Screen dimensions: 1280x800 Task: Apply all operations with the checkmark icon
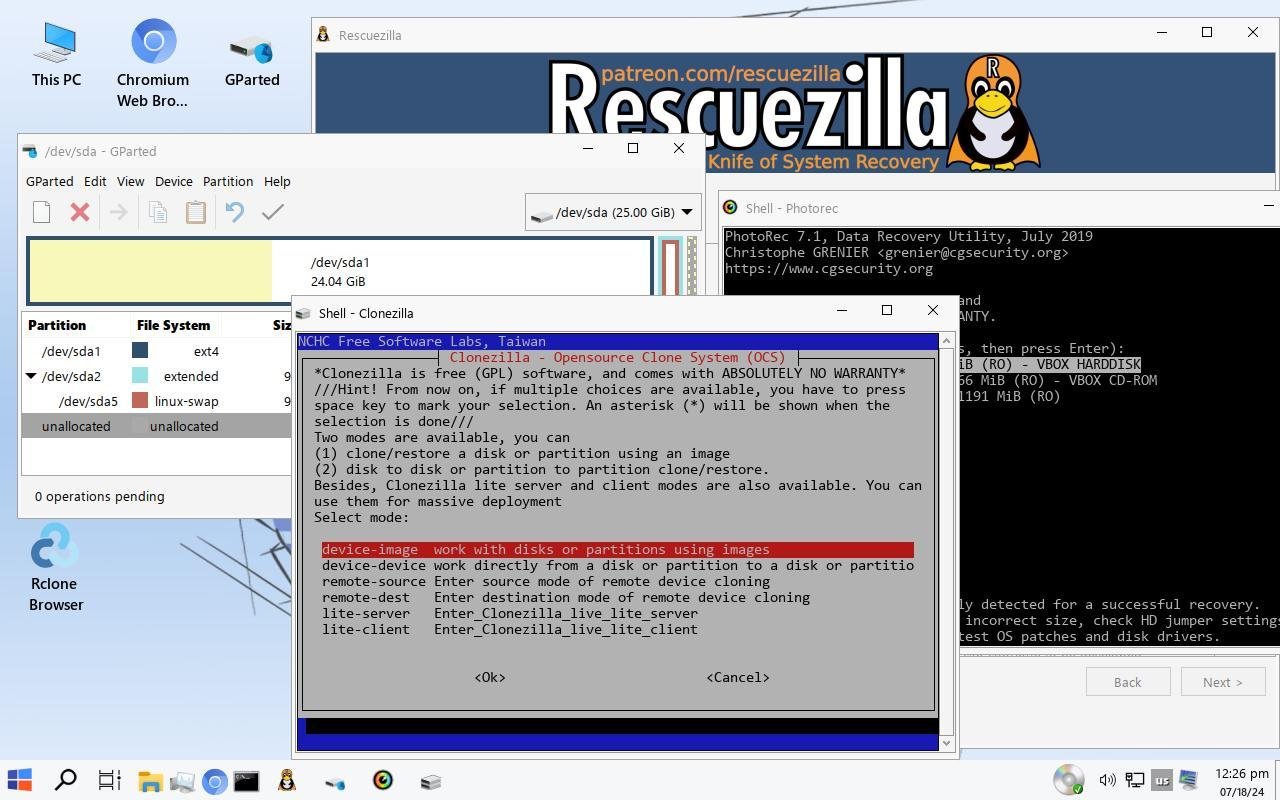click(272, 212)
